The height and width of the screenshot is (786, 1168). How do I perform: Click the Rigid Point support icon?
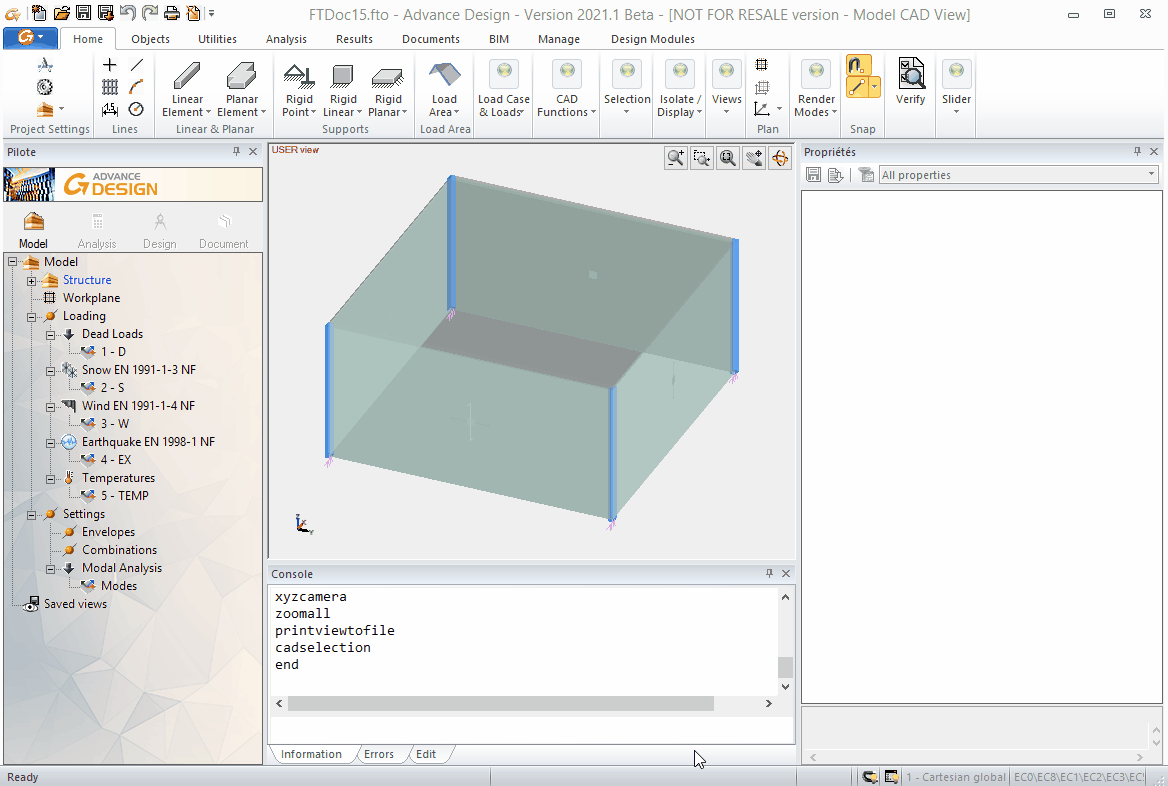(x=298, y=77)
